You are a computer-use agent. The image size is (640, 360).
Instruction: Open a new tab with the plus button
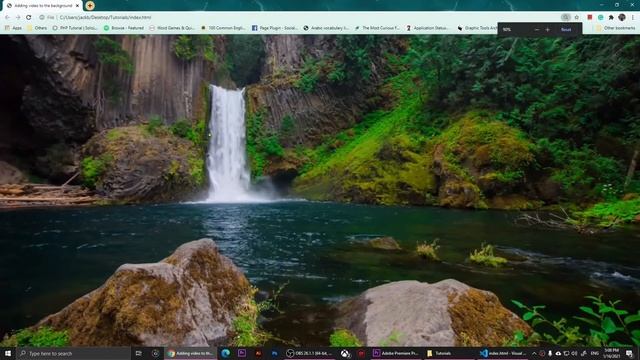click(x=90, y=6)
